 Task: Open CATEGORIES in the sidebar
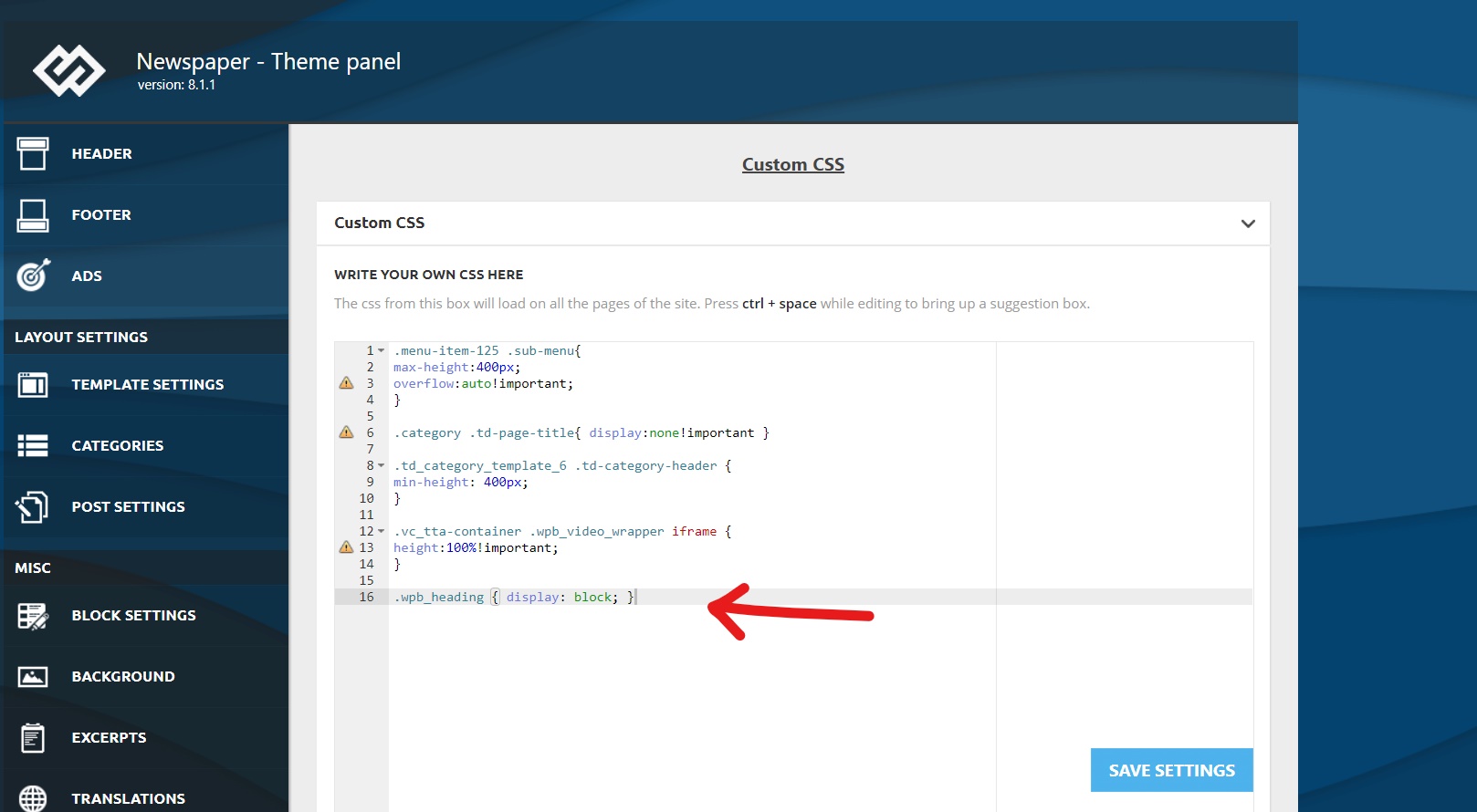click(146, 446)
